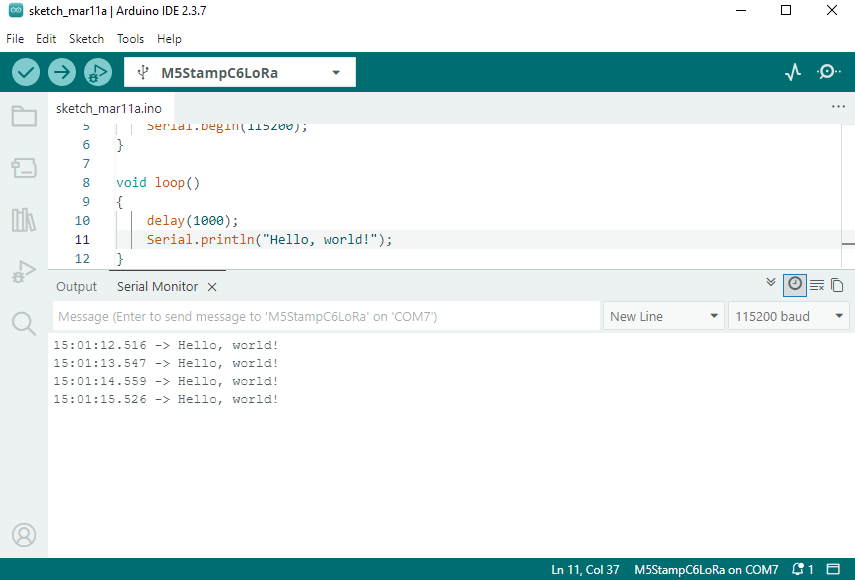Click the serial message input field
This screenshot has width=855, height=580.
(x=325, y=316)
